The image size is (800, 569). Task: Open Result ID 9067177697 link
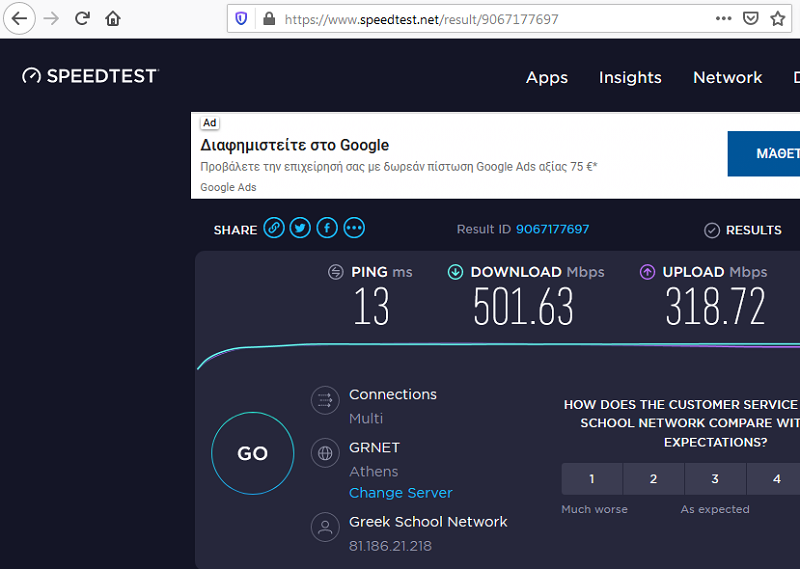click(552, 229)
